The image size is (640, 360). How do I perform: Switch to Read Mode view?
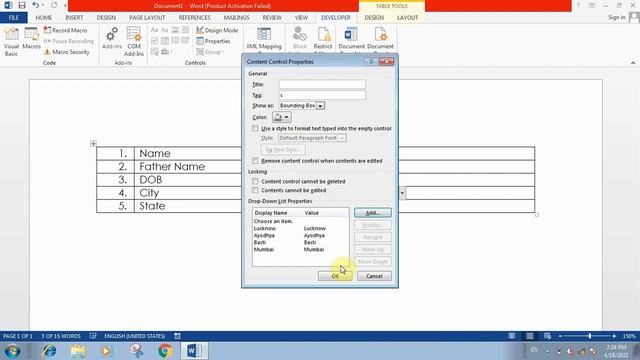[512, 336]
